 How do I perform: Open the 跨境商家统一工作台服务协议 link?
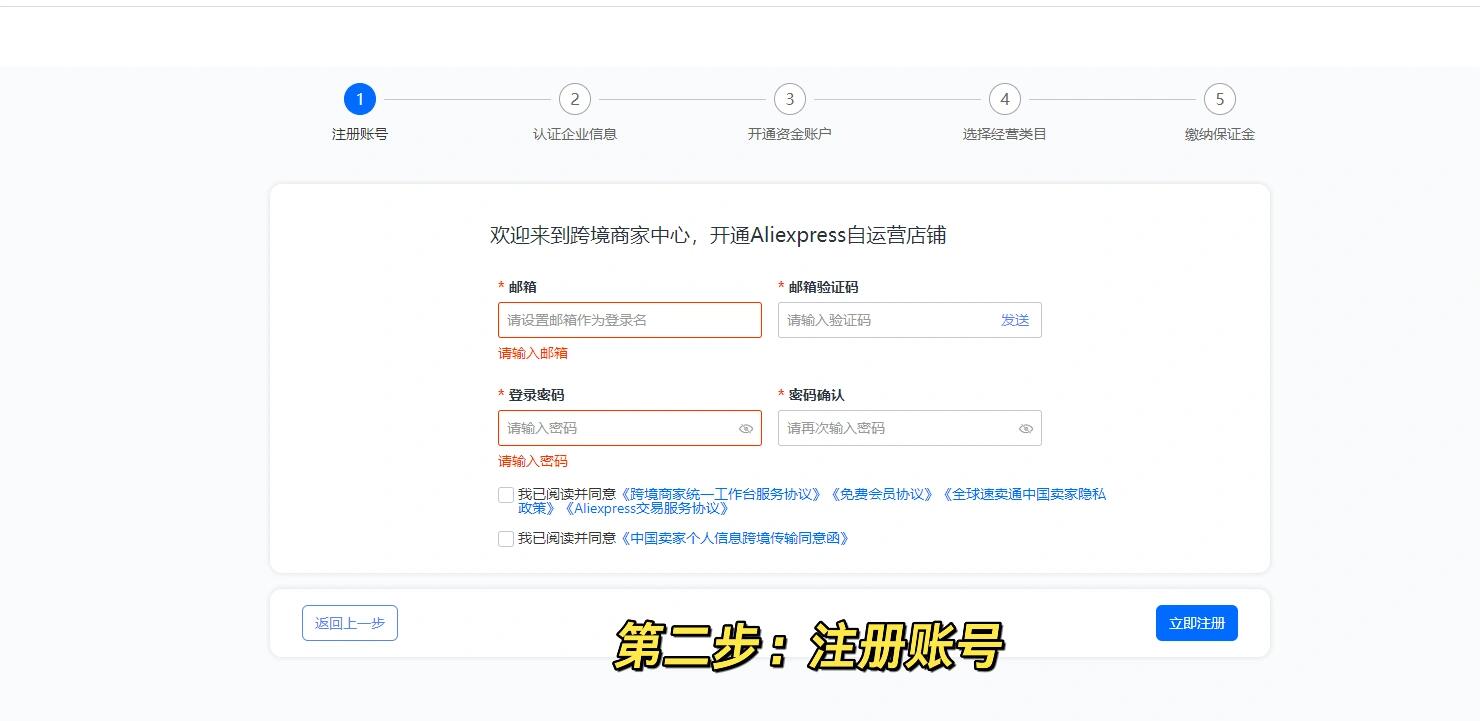click(x=722, y=494)
